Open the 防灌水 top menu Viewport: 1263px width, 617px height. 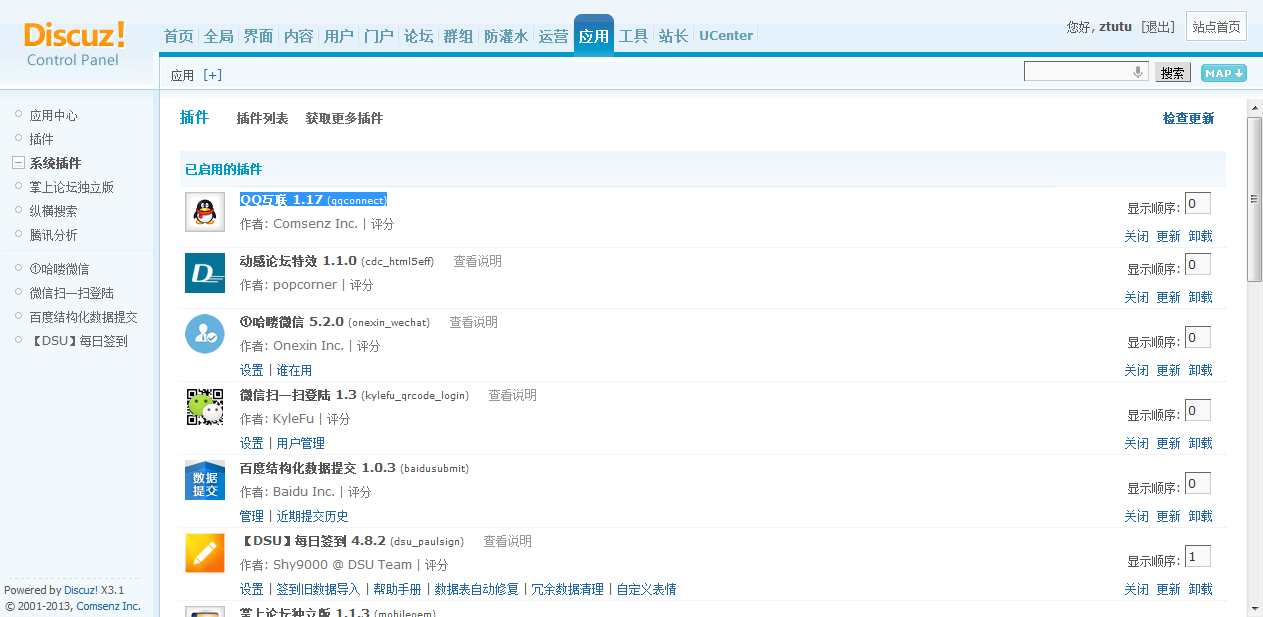pyautogui.click(x=506, y=36)
